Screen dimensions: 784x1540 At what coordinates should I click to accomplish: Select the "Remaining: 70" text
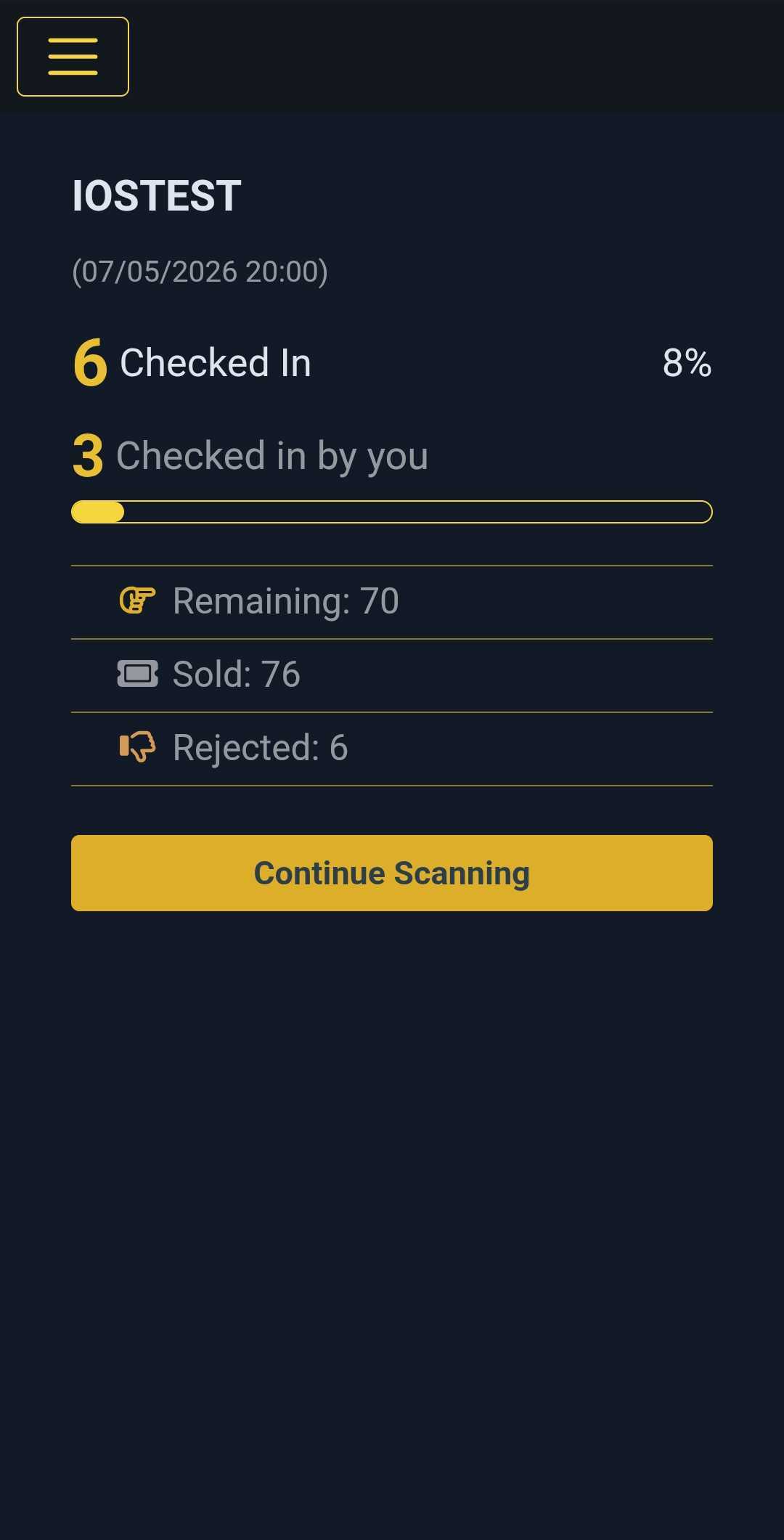coord(286,601)
